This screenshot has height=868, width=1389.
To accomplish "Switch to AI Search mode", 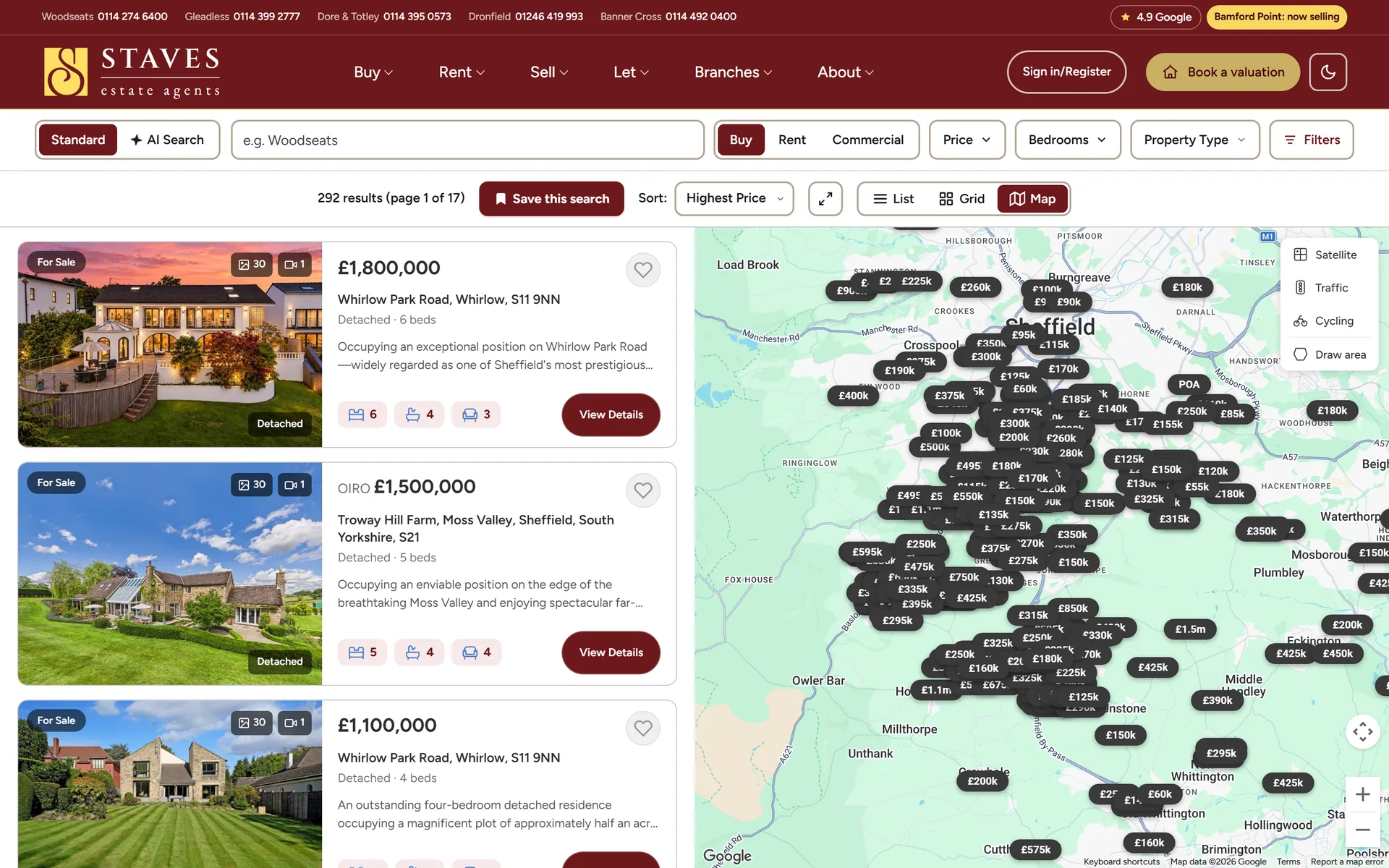I will pos(167,140).
